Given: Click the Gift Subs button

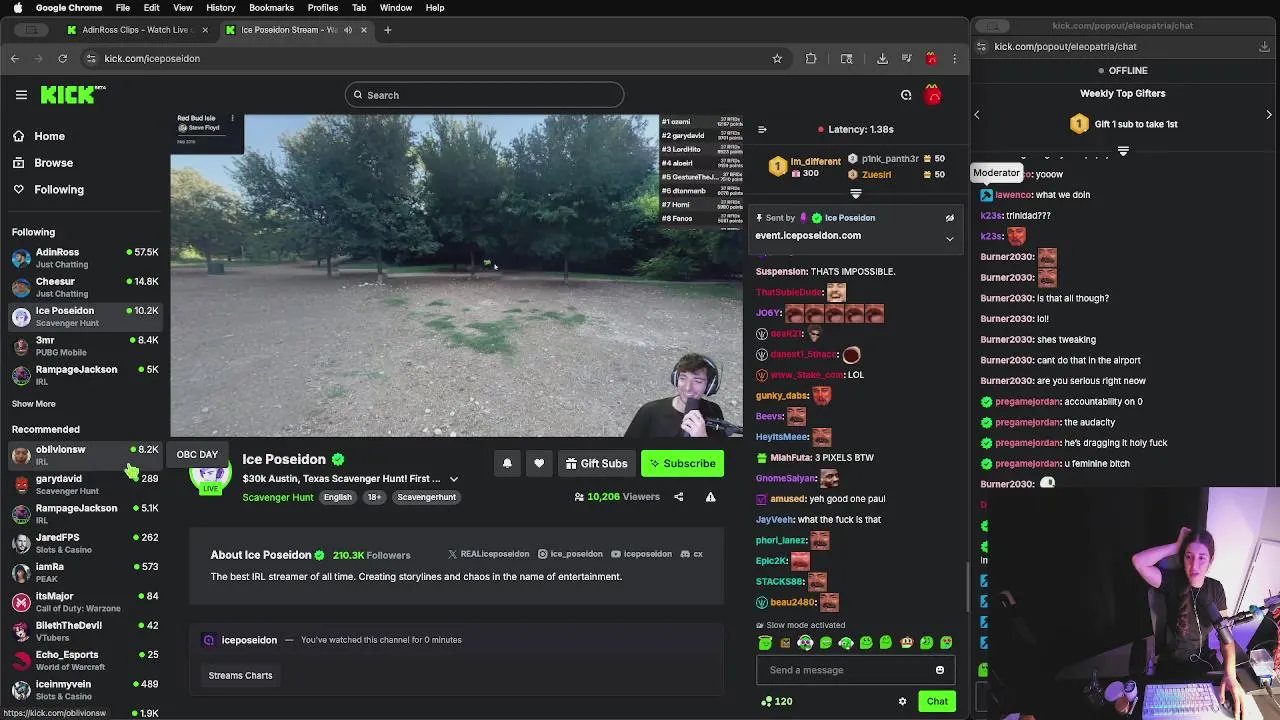Looking at the screenshot, I should [x=596, y=464].
